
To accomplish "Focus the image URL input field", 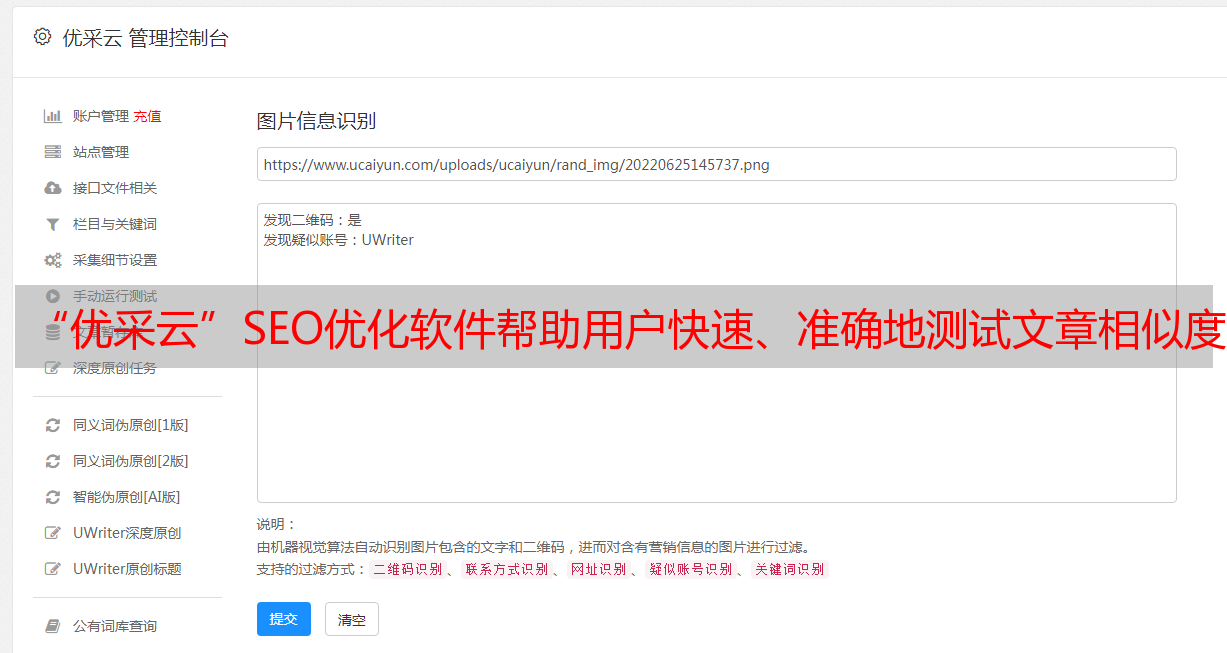I will [716, 164].
